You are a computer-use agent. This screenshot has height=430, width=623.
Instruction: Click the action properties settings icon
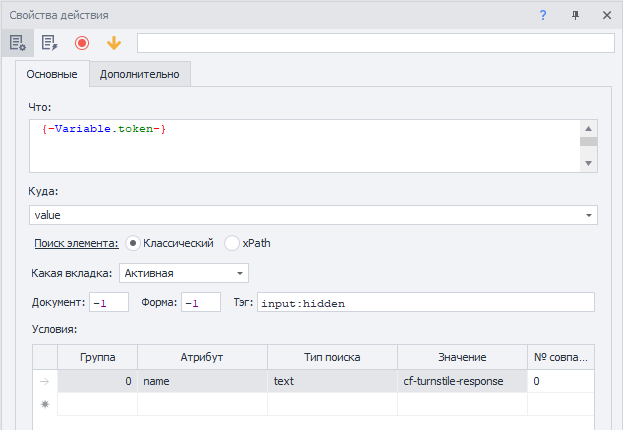[x=17, y=43]
